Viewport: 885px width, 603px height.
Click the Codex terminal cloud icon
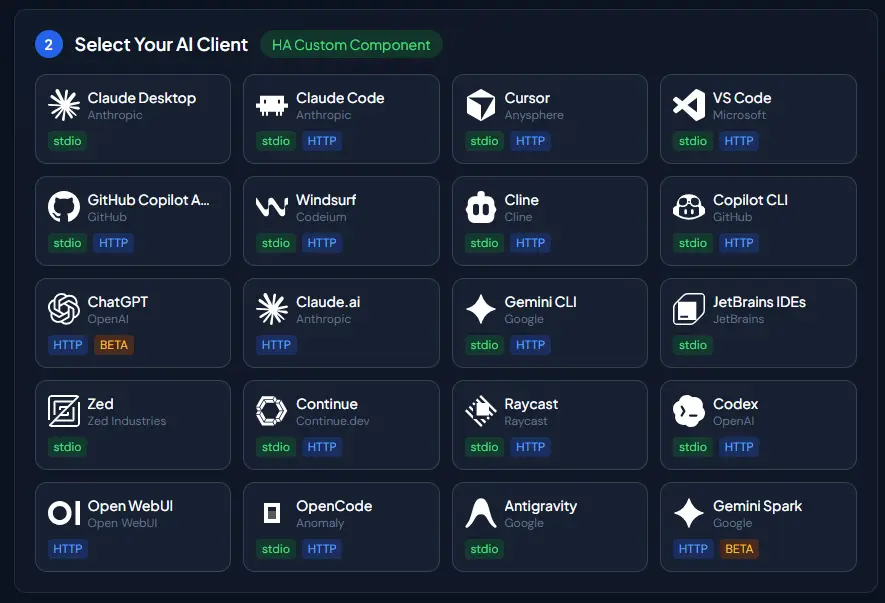[x=689, y=411]
